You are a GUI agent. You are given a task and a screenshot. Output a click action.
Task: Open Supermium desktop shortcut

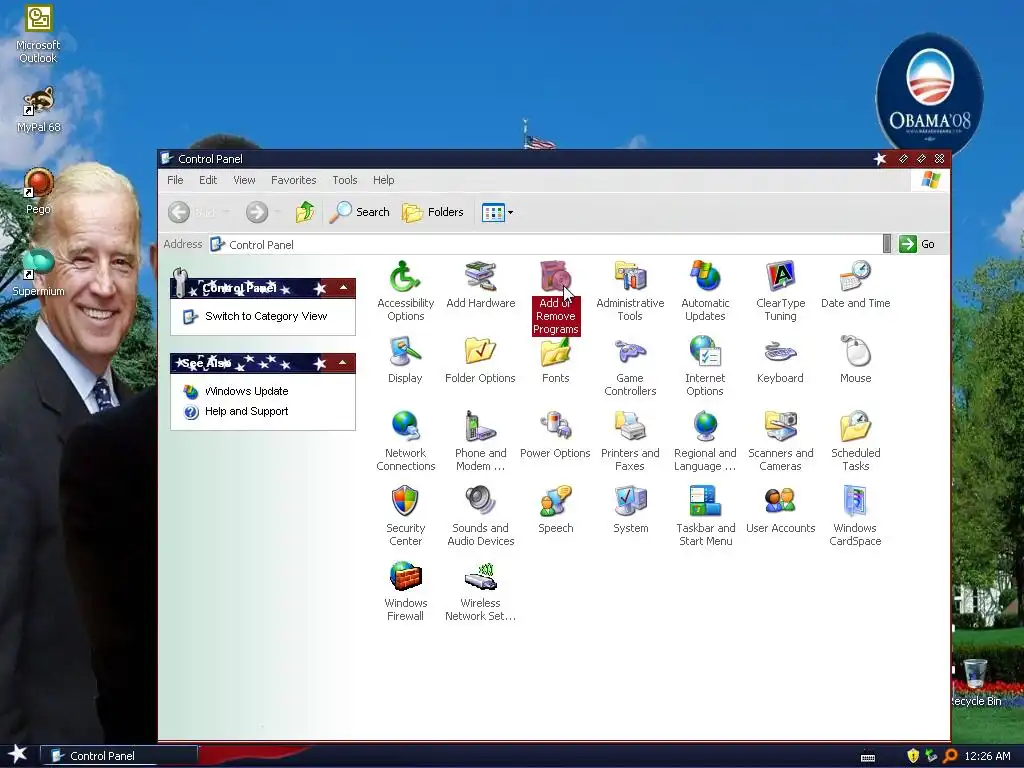[38, 272]
